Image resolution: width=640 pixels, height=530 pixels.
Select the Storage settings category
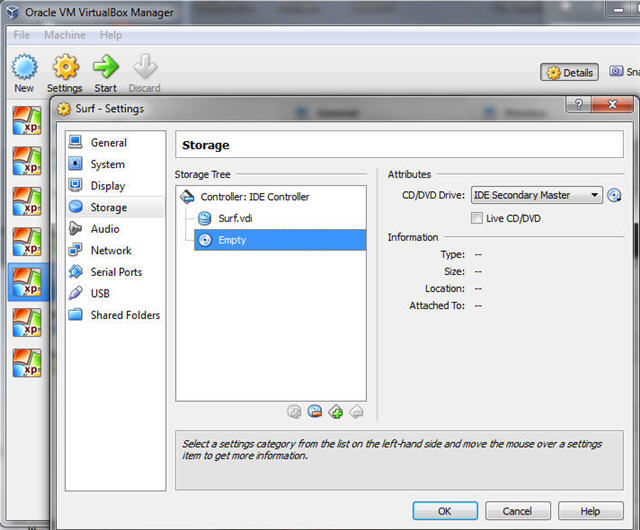[x=115, y=207]
